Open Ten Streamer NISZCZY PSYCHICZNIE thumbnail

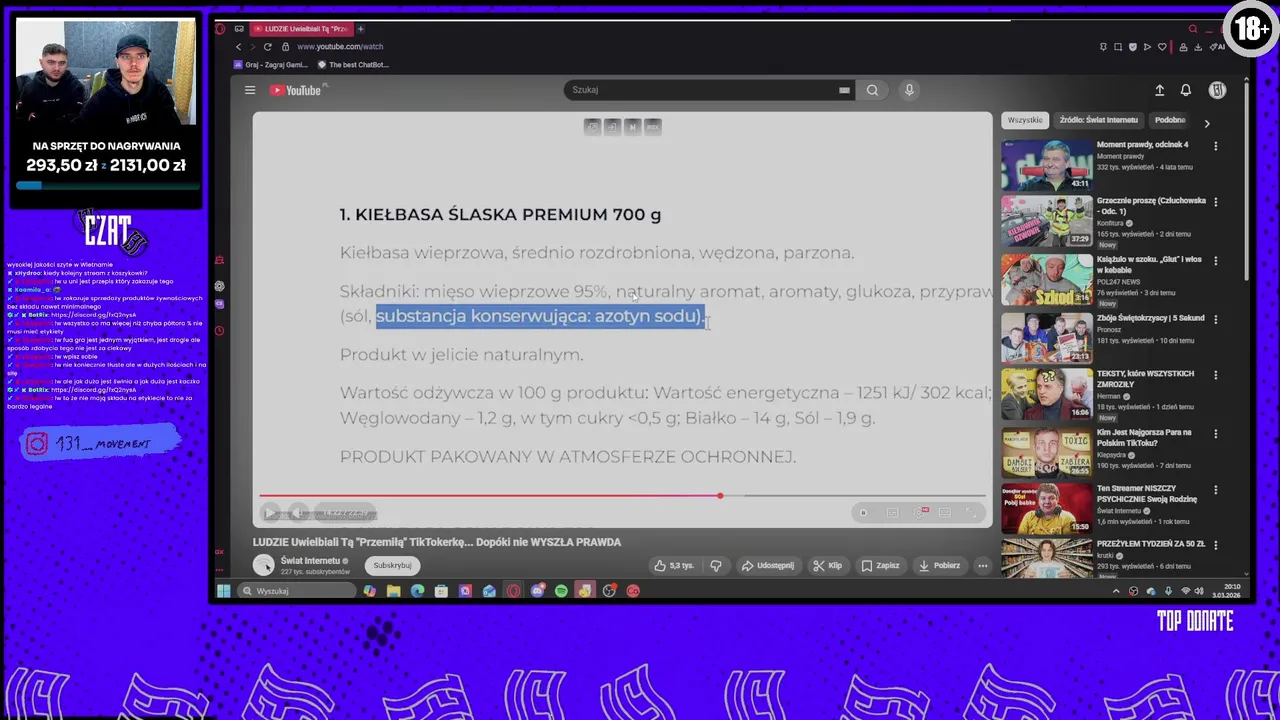1047,510
